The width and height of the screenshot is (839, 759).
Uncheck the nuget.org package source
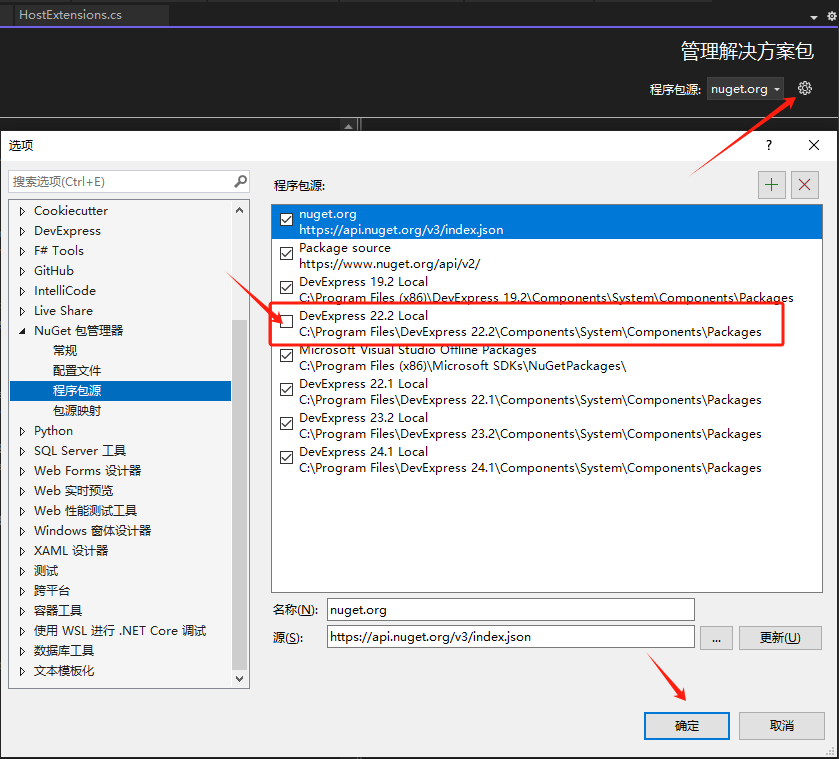click(286, 219)
